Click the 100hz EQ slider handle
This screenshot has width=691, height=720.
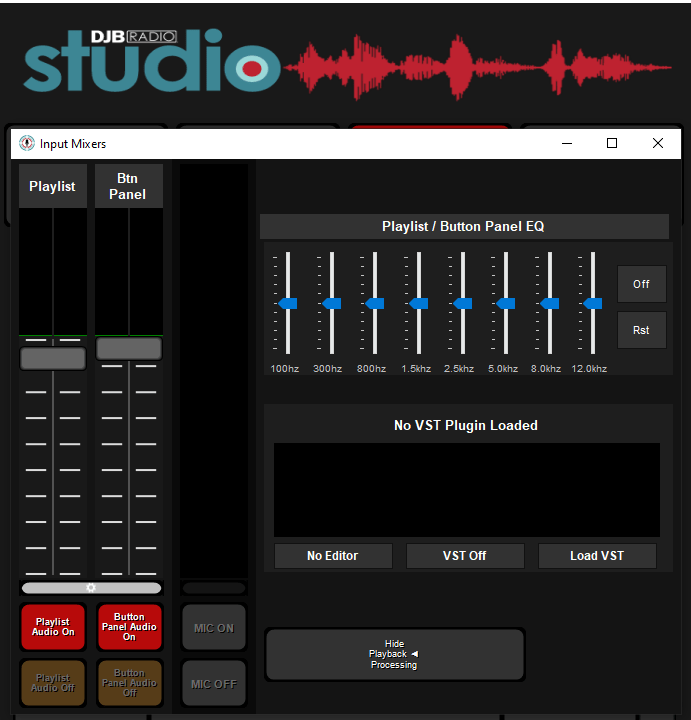[288, 304]
